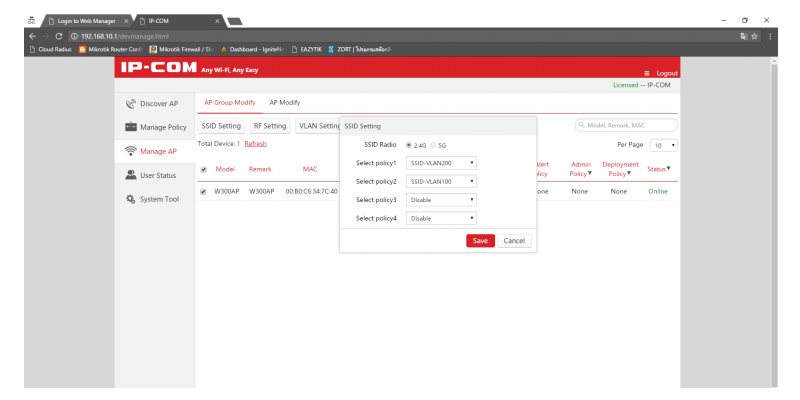Viewport: 800px width, 400px height.
Task: Click the Model column header
Action: click(225, 169)
